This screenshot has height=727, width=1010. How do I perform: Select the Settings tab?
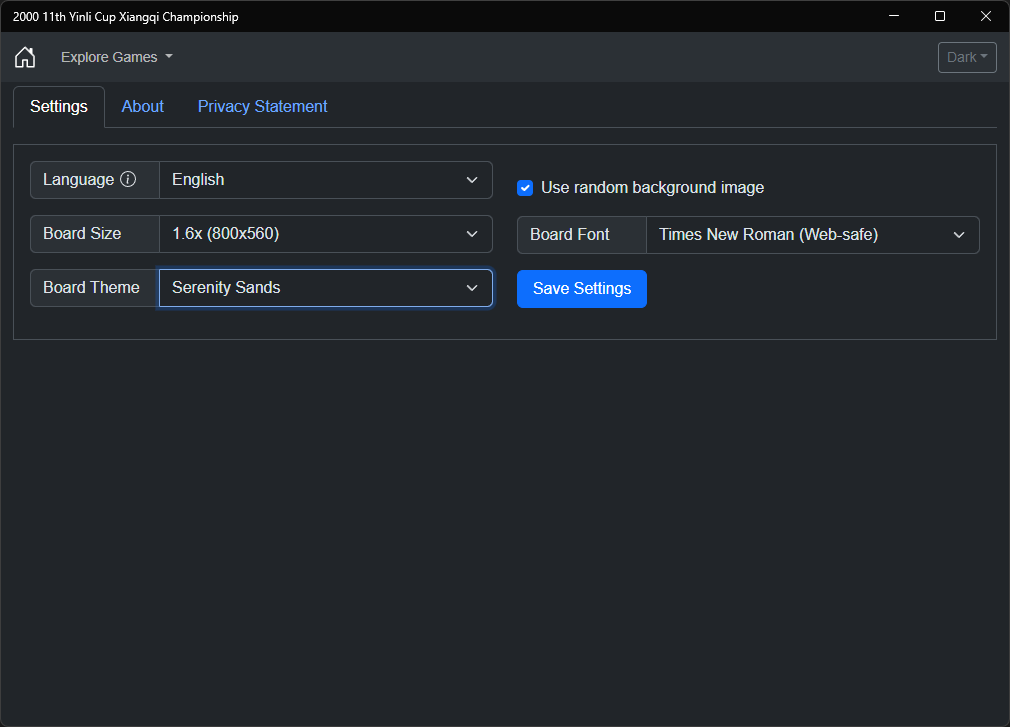coord(59,106)
